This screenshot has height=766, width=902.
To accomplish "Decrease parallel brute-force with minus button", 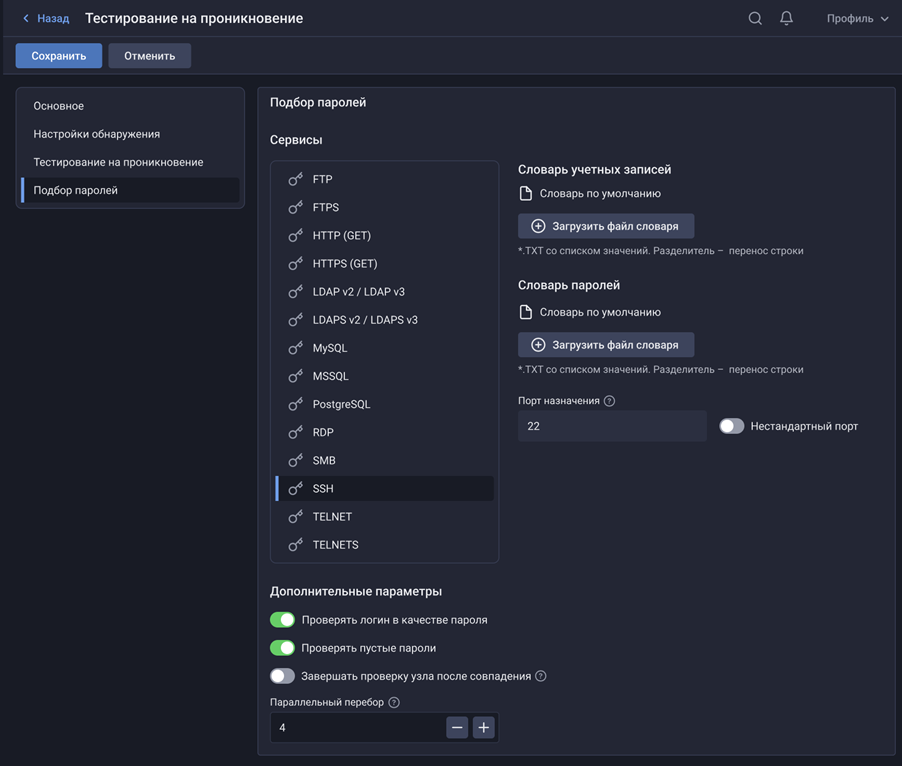I will tap(457, 727).
